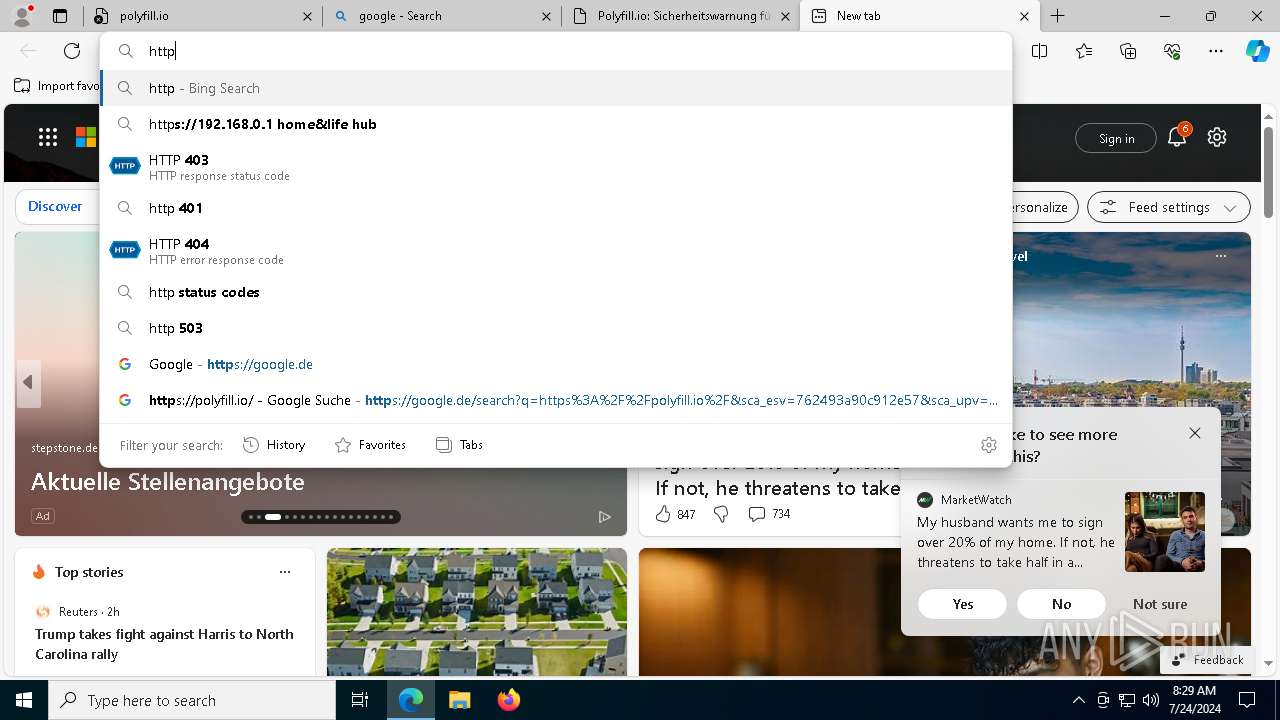Open notifications bell with badge
The width and height of the screenshot is (1280, 720).
tap(1177, 137)
